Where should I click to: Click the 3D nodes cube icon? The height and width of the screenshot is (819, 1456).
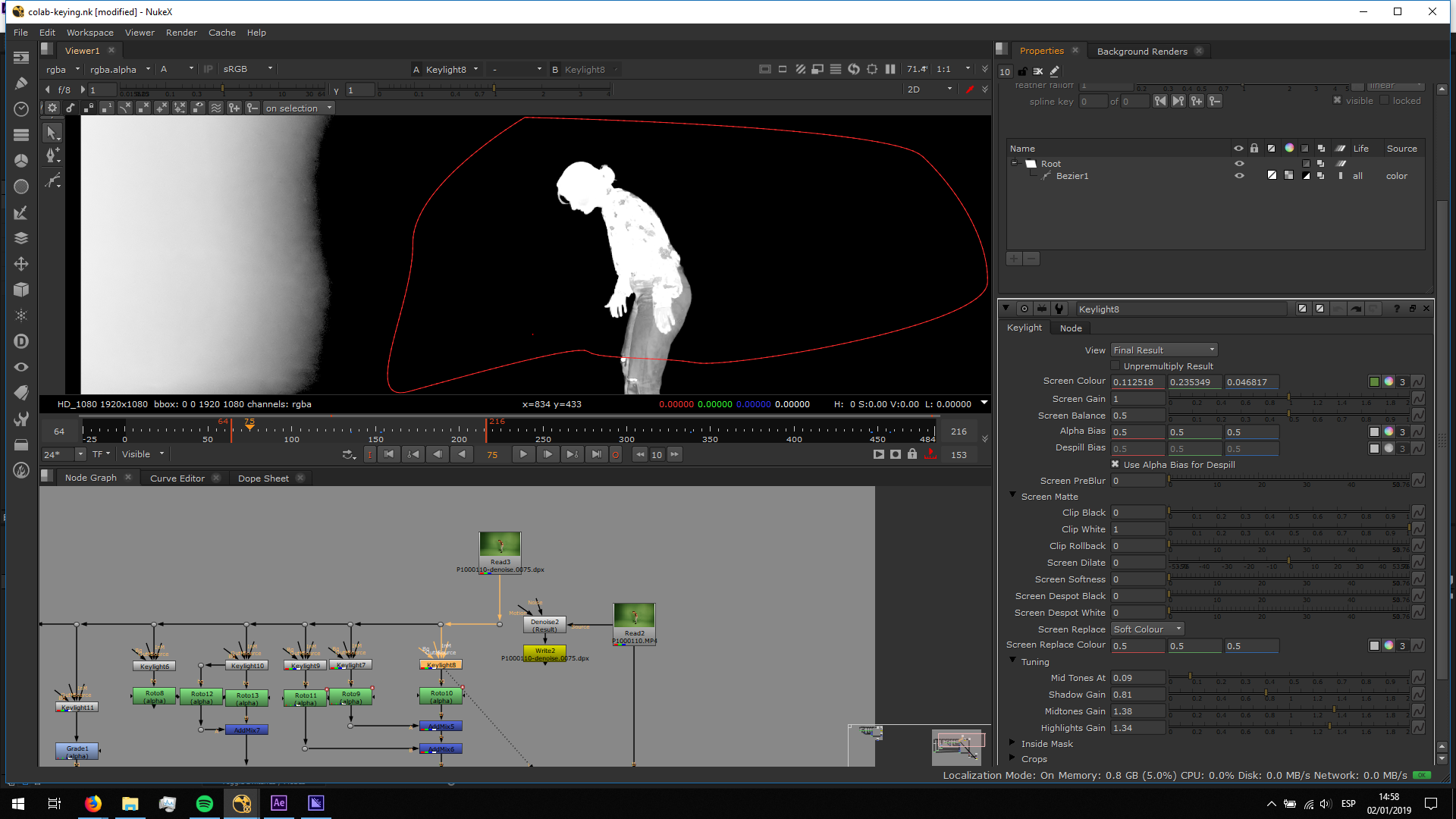point(21,290)
